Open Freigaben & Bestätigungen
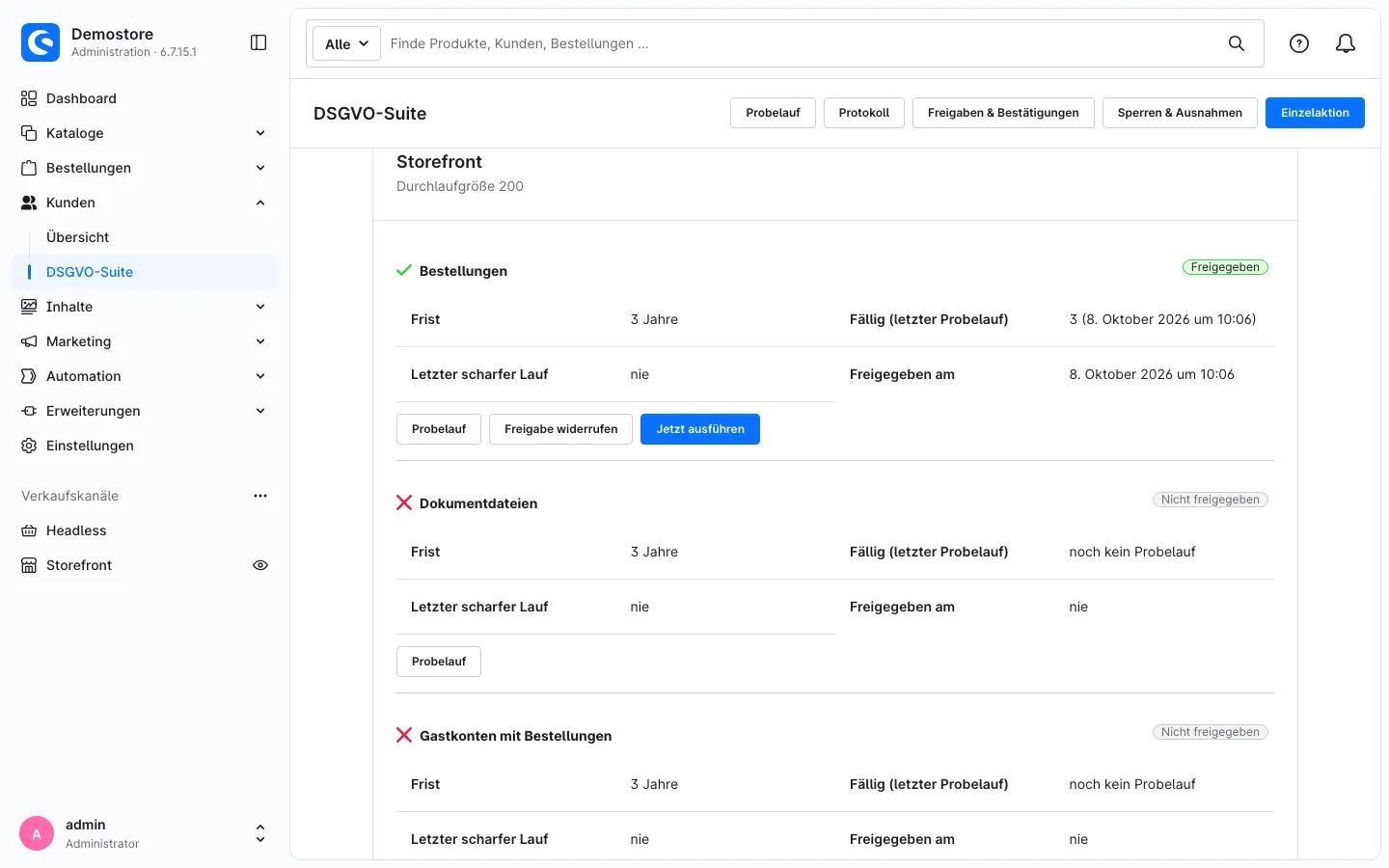This screenshot has width=1389, height=868. pos(1003,113)
